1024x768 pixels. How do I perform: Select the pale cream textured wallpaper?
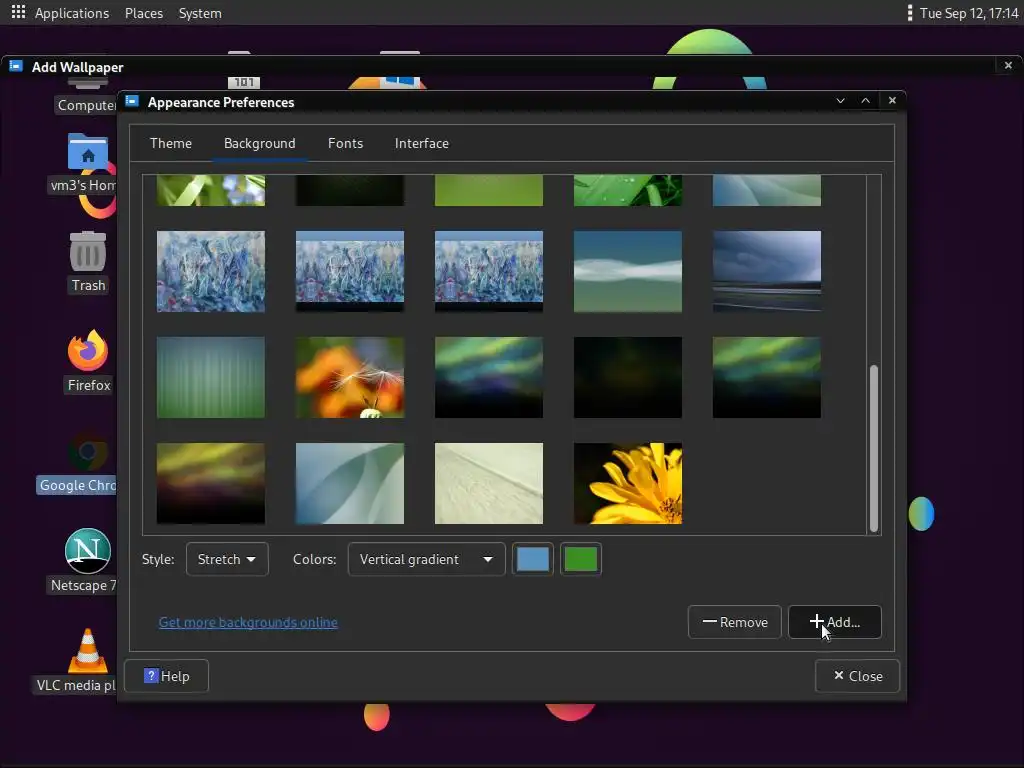point(488,483)
